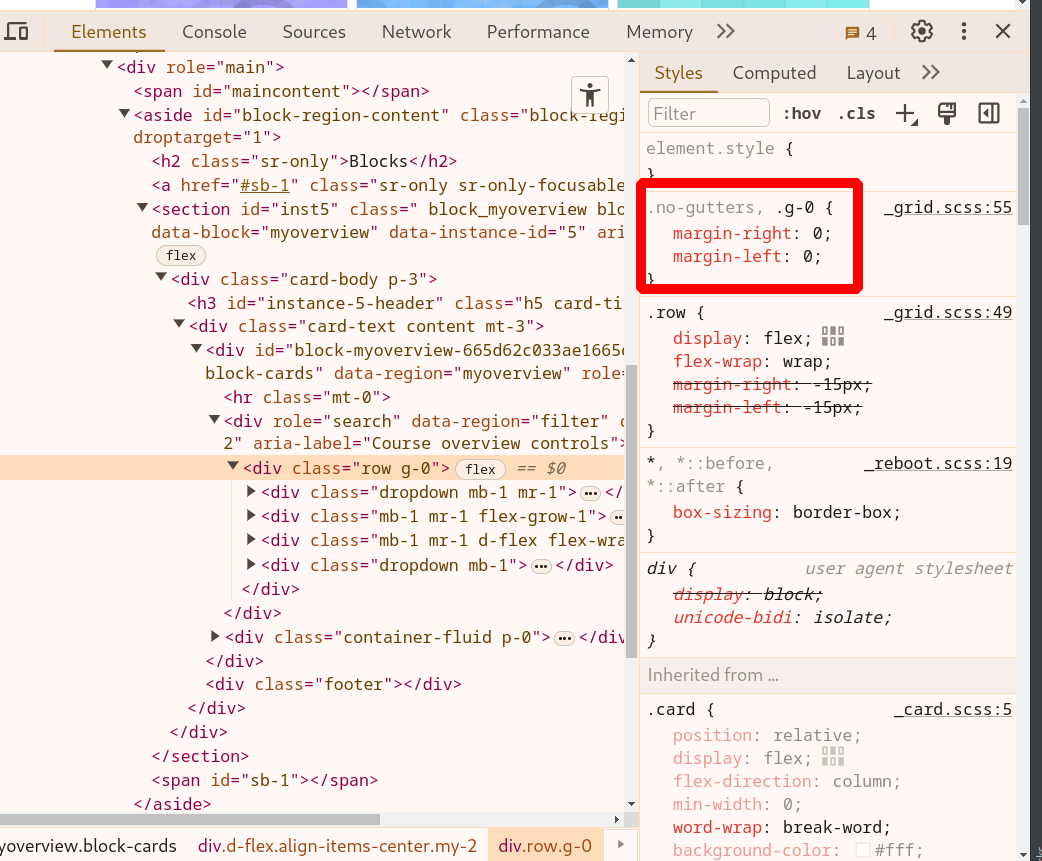Viewport: 1042px width, 861px height.
Task: Click horizontal scrollbar right arrow in DOM tree
Action: coord(617,820)
